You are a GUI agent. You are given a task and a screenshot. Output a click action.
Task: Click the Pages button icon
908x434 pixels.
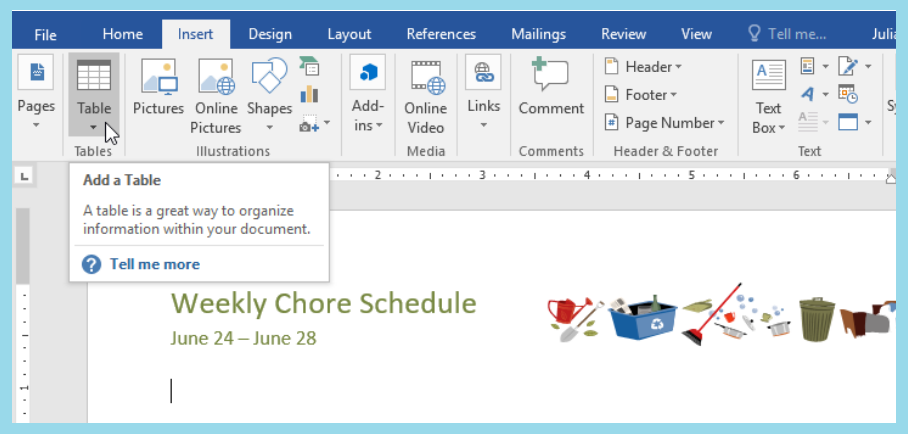36,73
